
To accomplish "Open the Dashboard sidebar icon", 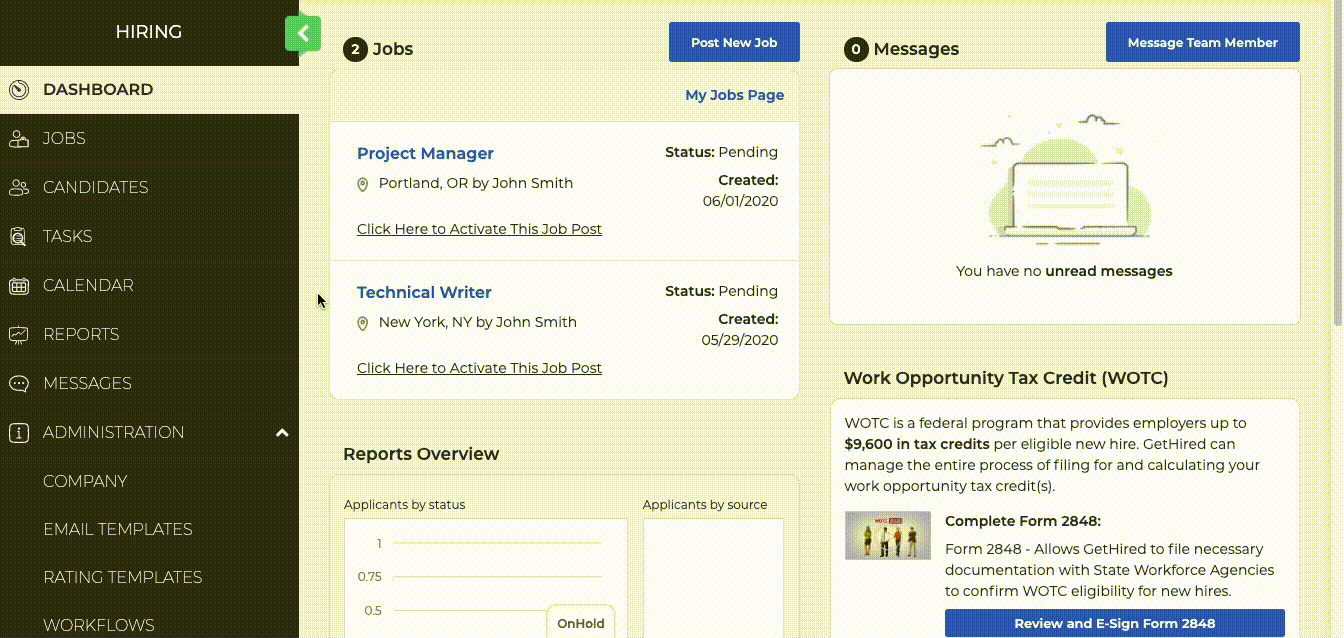I will (x=18, y=89).
